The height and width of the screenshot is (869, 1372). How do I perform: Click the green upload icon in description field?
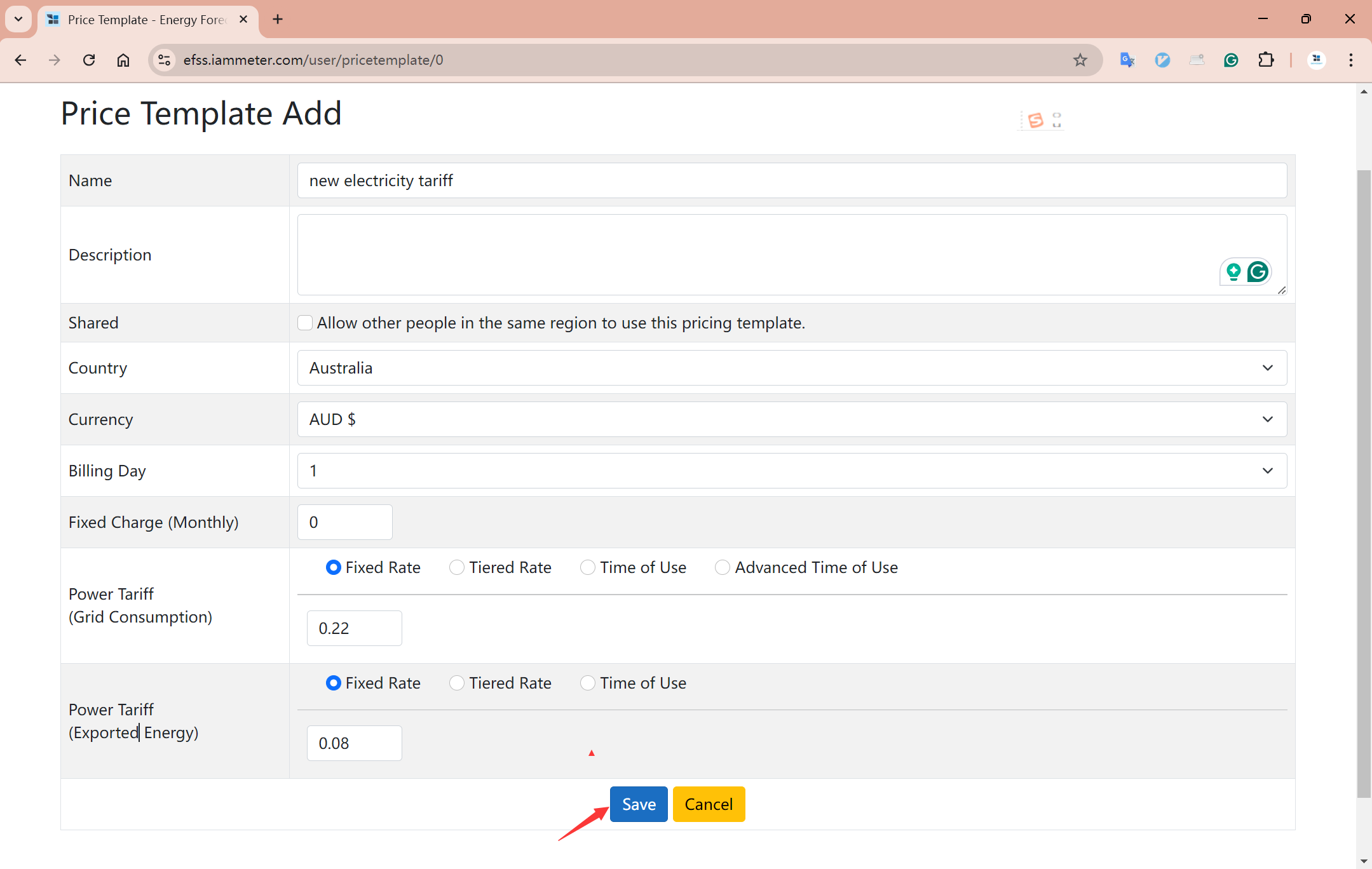click(x=1234, y=270)
